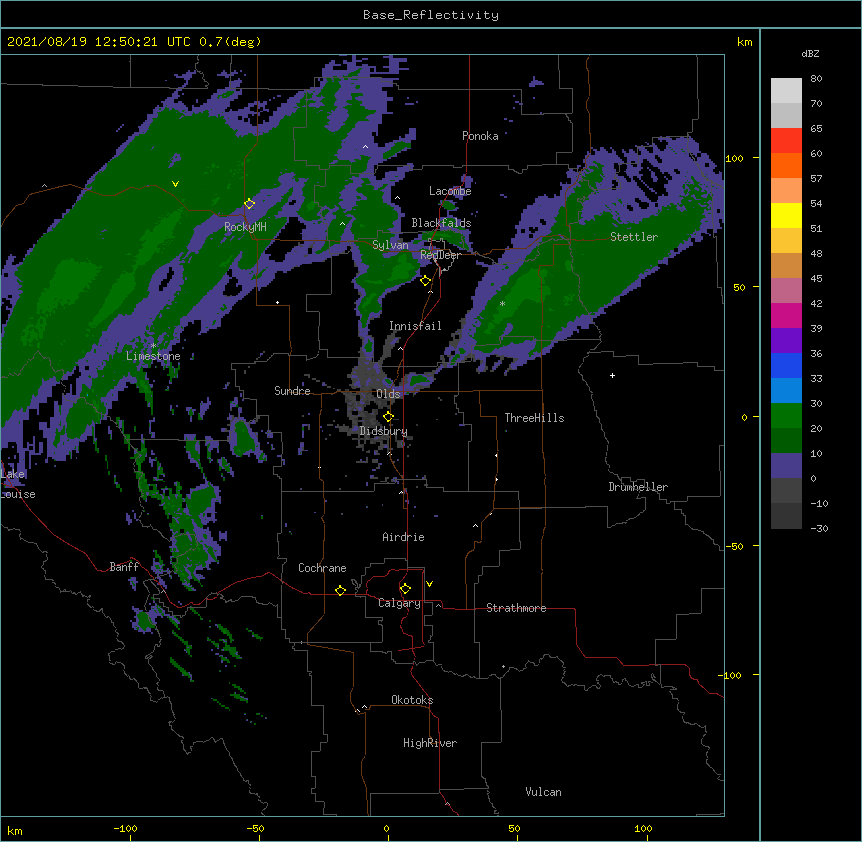Image resolution: width=862 pixels, height=842 pixels.
Task: Click the blue 36 dBZ legend swatch
Action: point(786,365)
